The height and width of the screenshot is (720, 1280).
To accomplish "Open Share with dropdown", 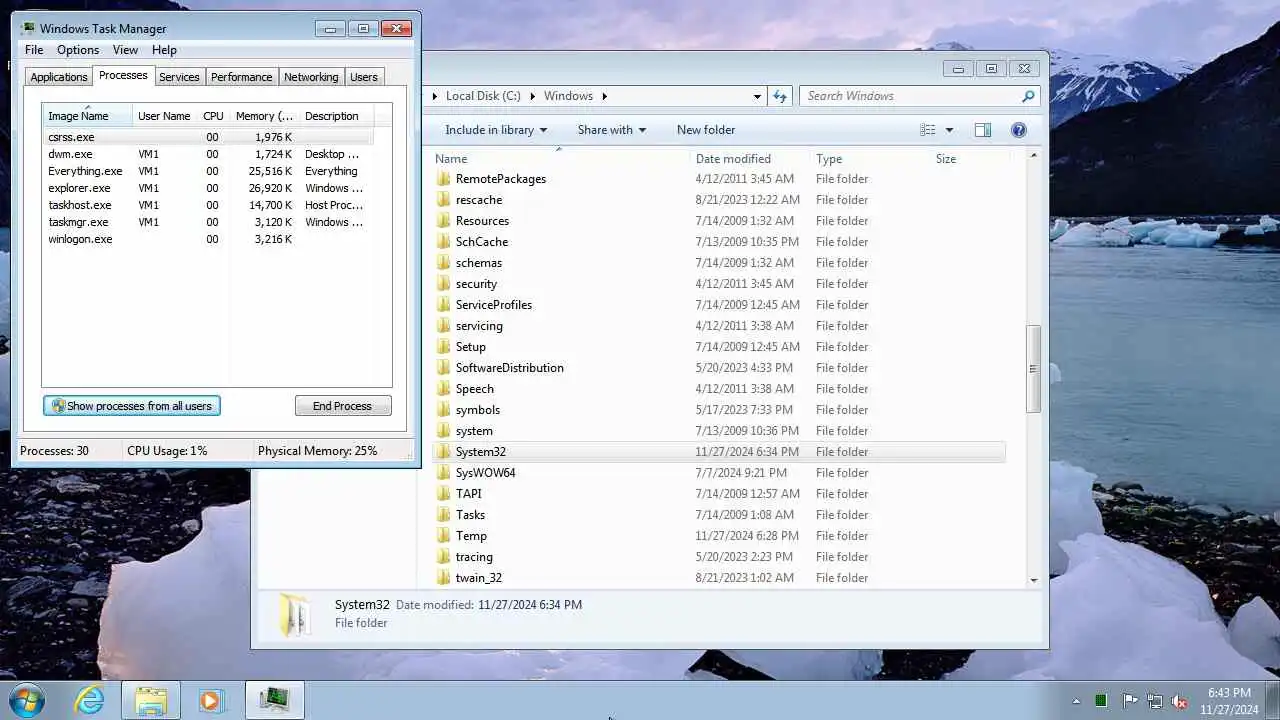I will point(612,130).
